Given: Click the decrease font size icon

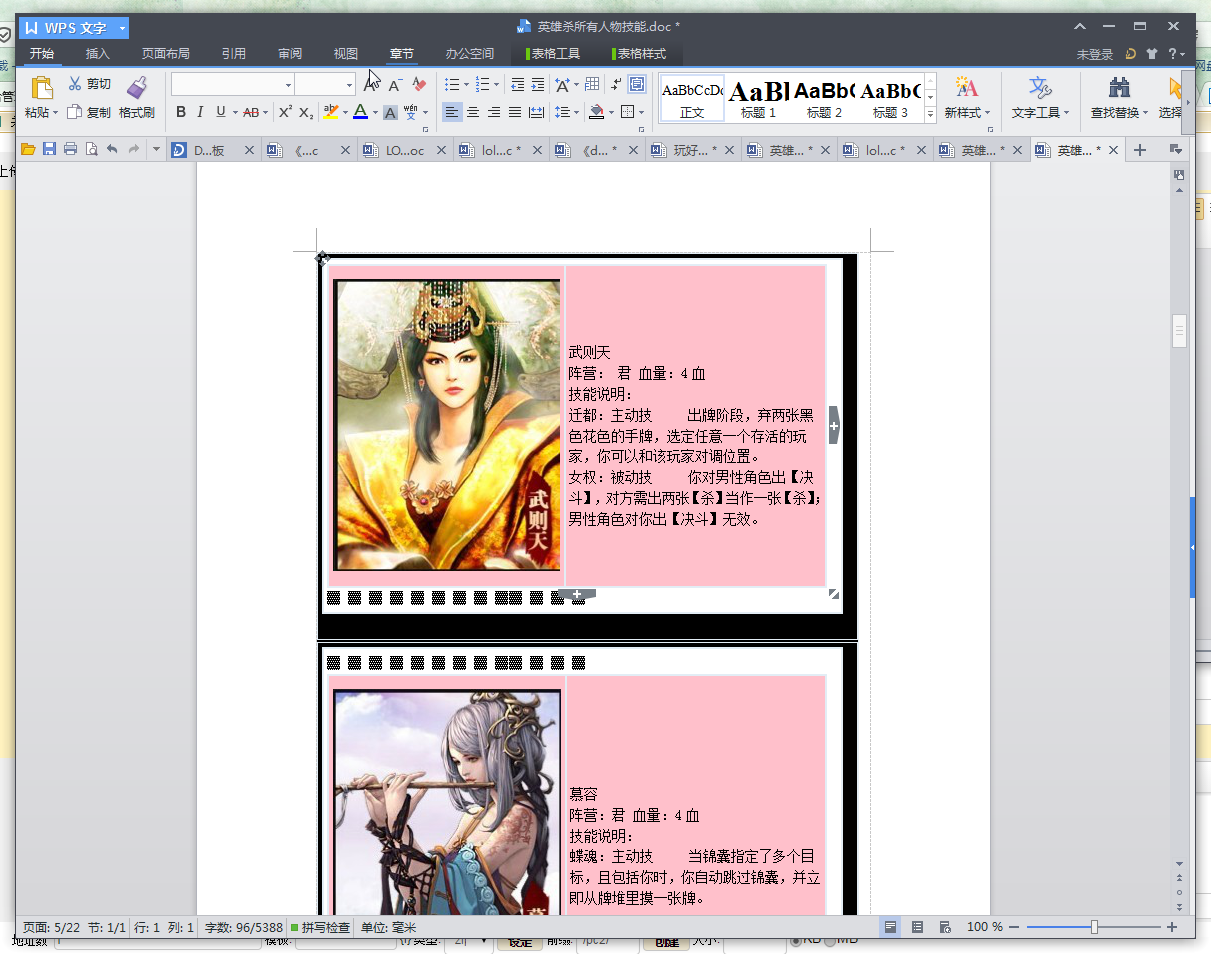Looking at the screenshot, I should tap(396, 85).
